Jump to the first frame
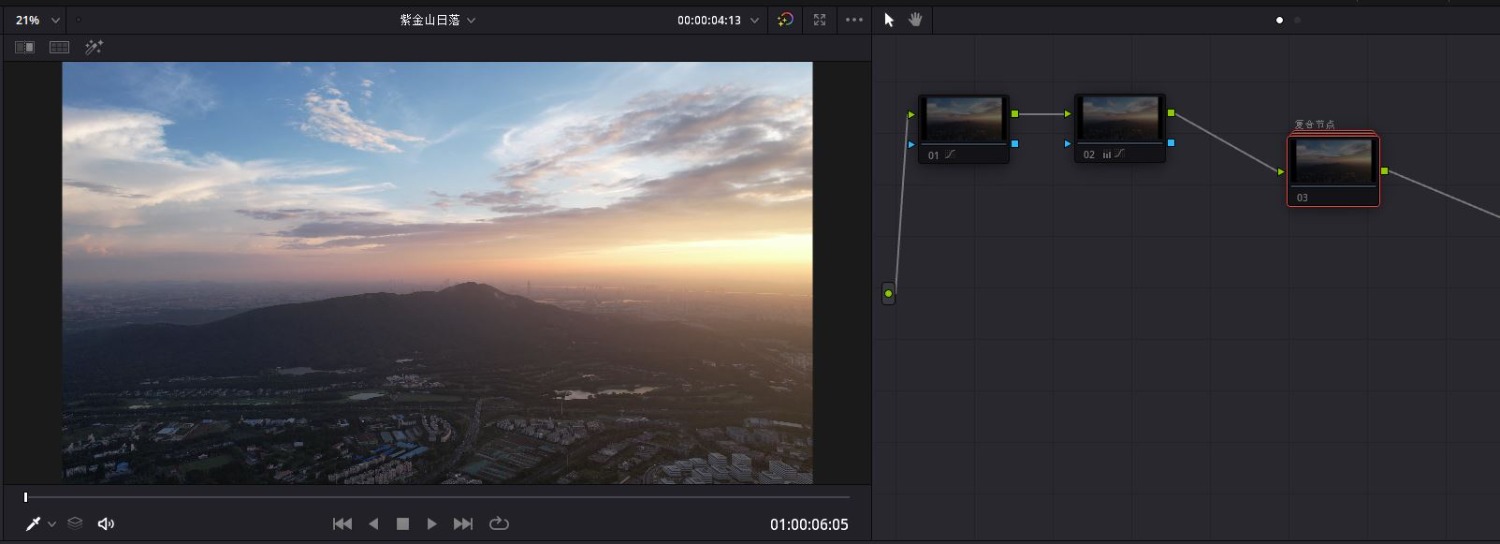 tap(342, 524)
